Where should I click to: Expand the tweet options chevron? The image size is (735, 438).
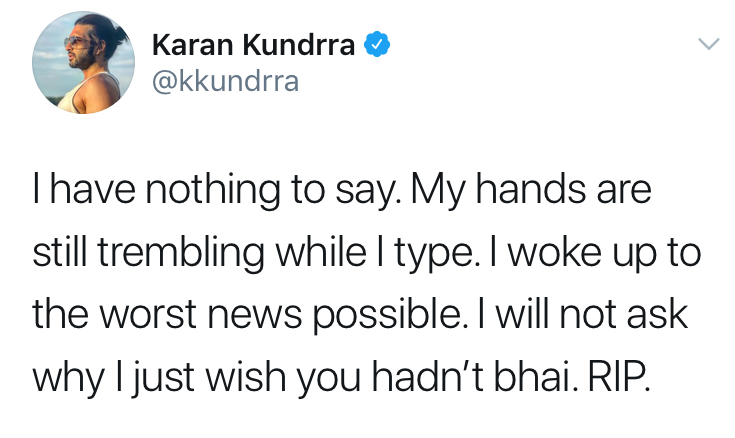pos(708,44)
